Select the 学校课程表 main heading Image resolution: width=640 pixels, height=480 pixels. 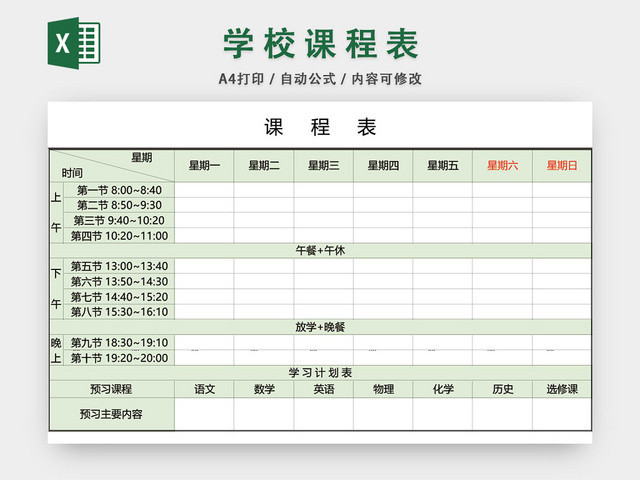pos(320,43)
